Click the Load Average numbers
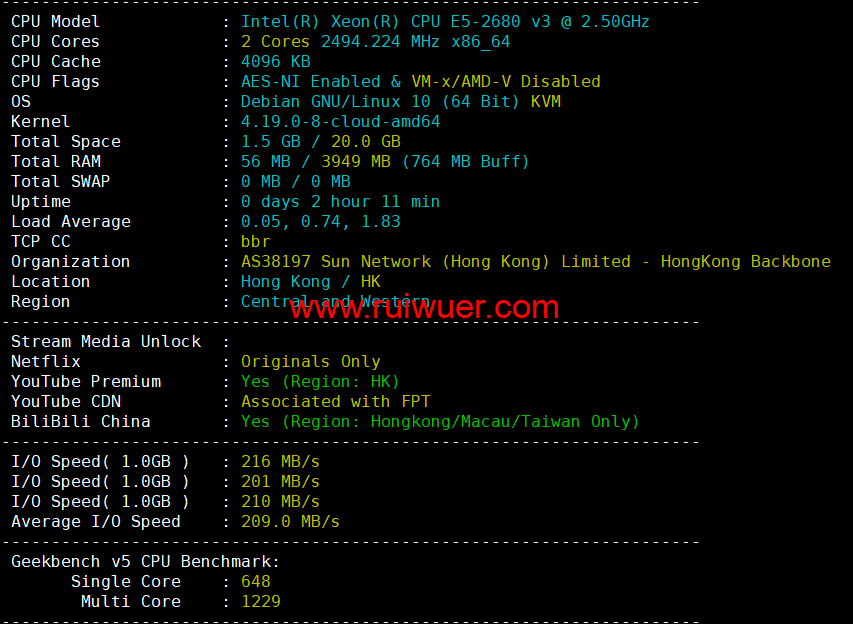 [x=320, y=221]
